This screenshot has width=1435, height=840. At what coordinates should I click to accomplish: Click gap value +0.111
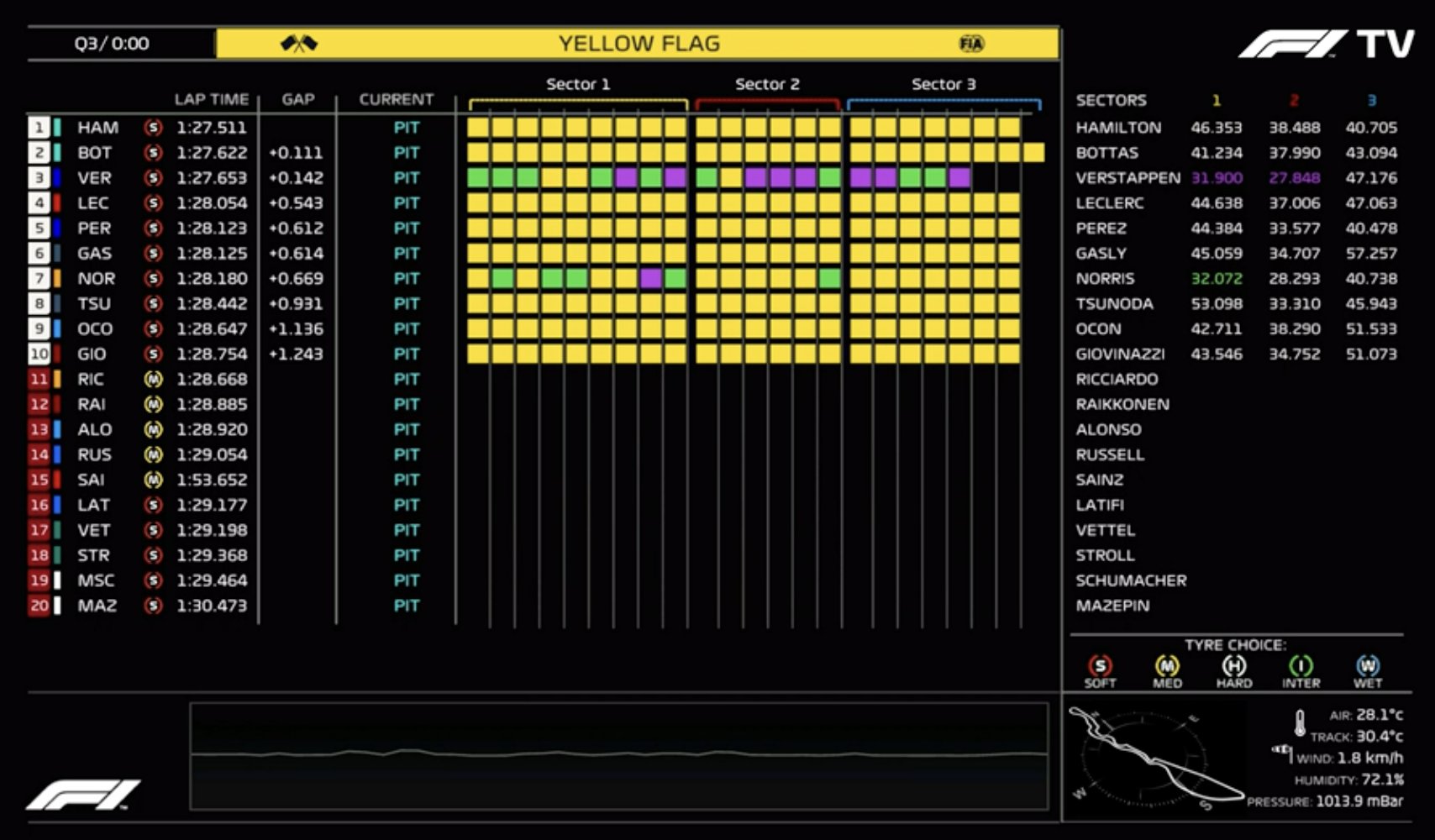click(x=296, y=153)
